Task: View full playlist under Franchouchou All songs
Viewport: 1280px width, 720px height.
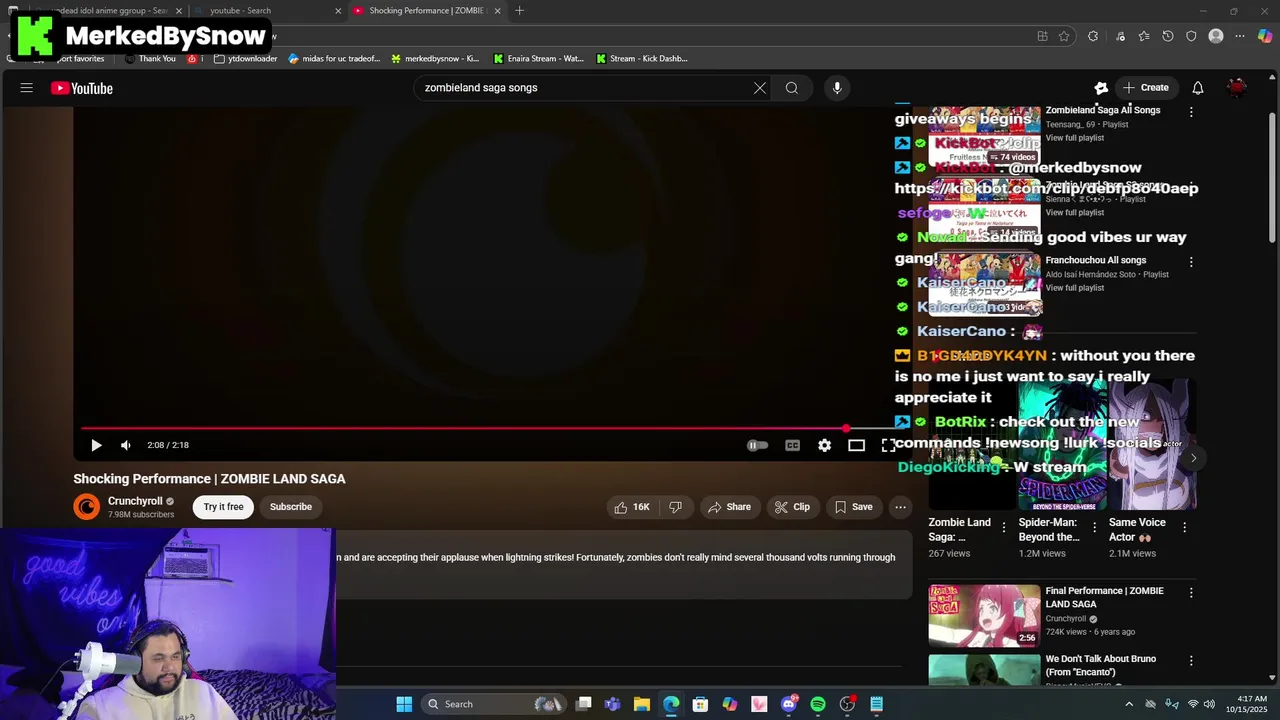Action: [x=1075, y=288]
